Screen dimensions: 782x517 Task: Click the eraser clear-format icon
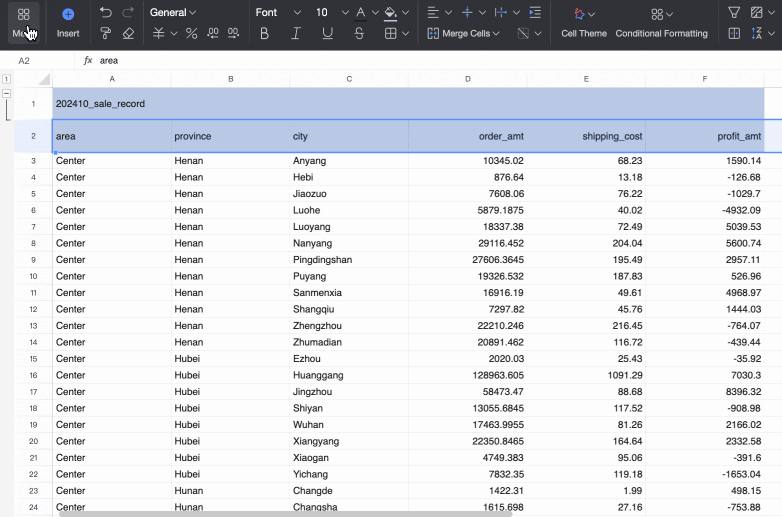128,33
